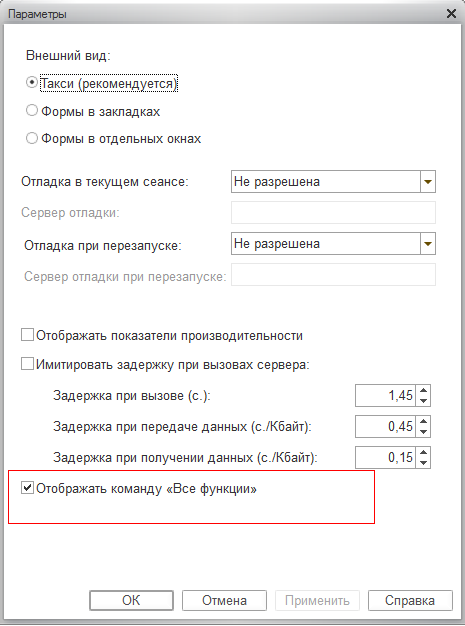Confirm settings with the OK button
Viewport: 465px width, 626px height.
(x=131, y=600)
